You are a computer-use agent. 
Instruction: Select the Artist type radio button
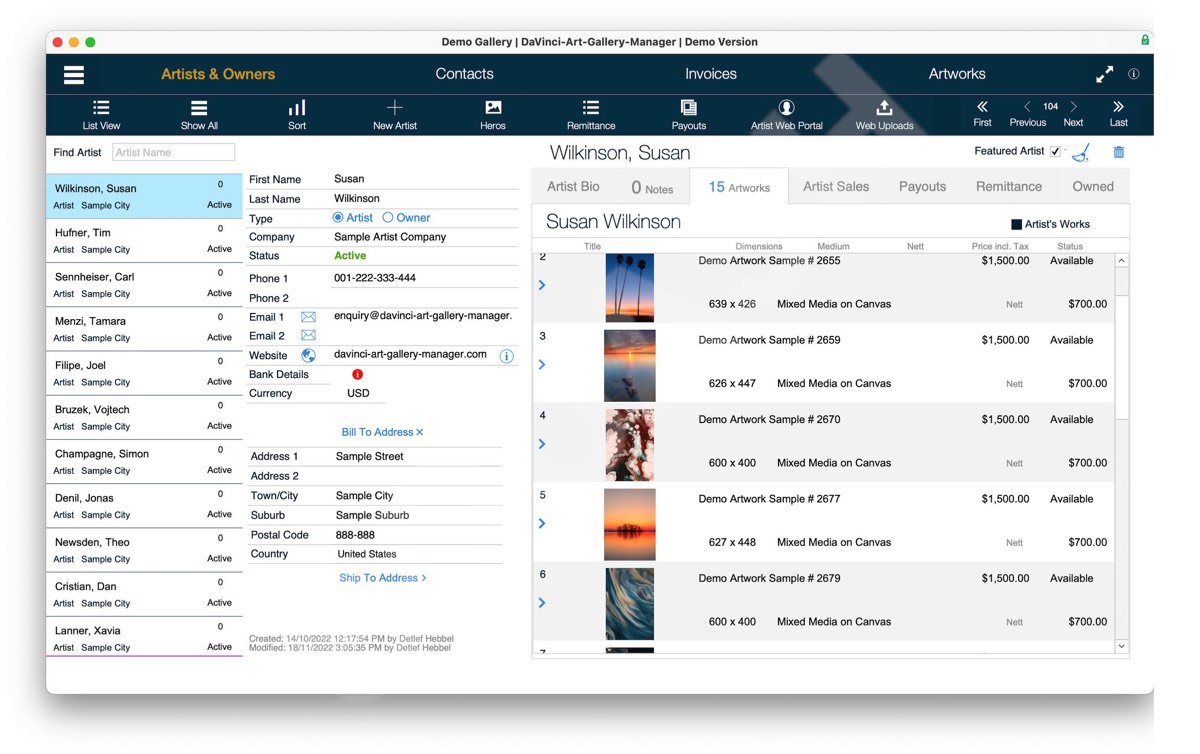tap(338, 218)
